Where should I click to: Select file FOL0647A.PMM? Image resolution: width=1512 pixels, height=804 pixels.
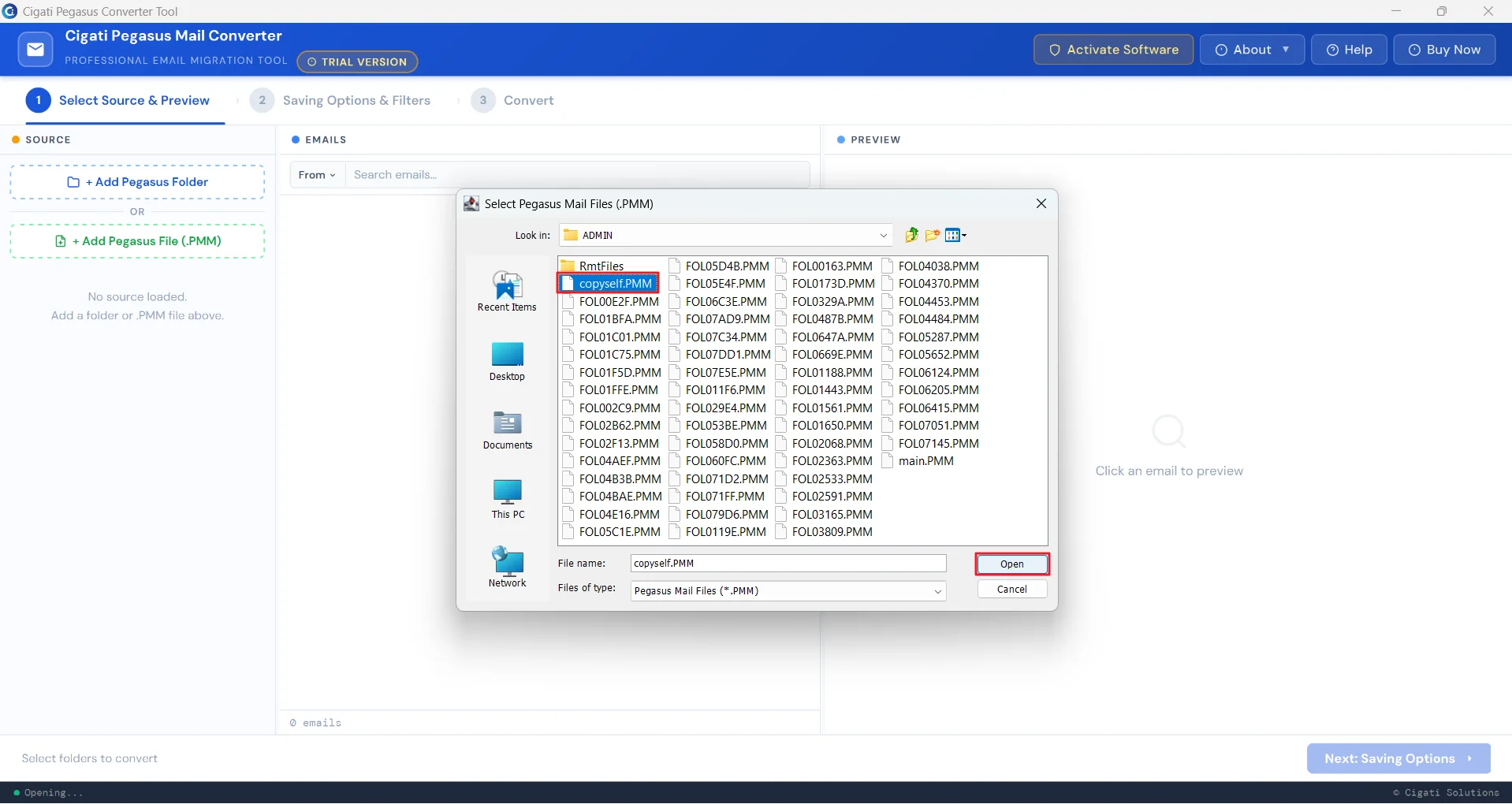tap(825, 337)
